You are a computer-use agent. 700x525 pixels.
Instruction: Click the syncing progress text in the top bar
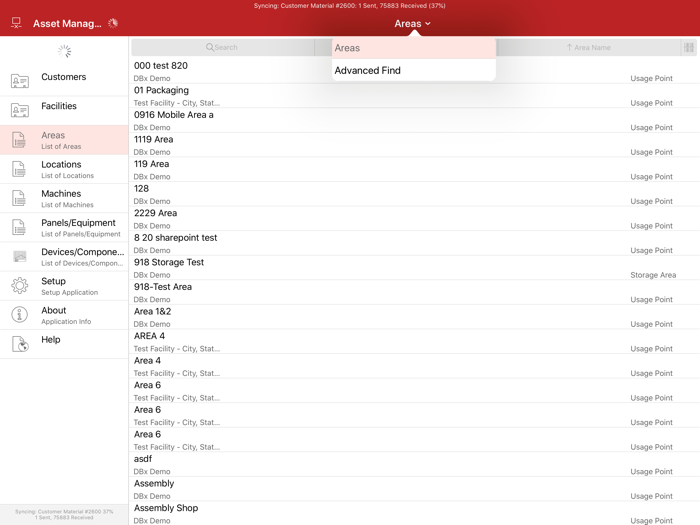(350, 6)
